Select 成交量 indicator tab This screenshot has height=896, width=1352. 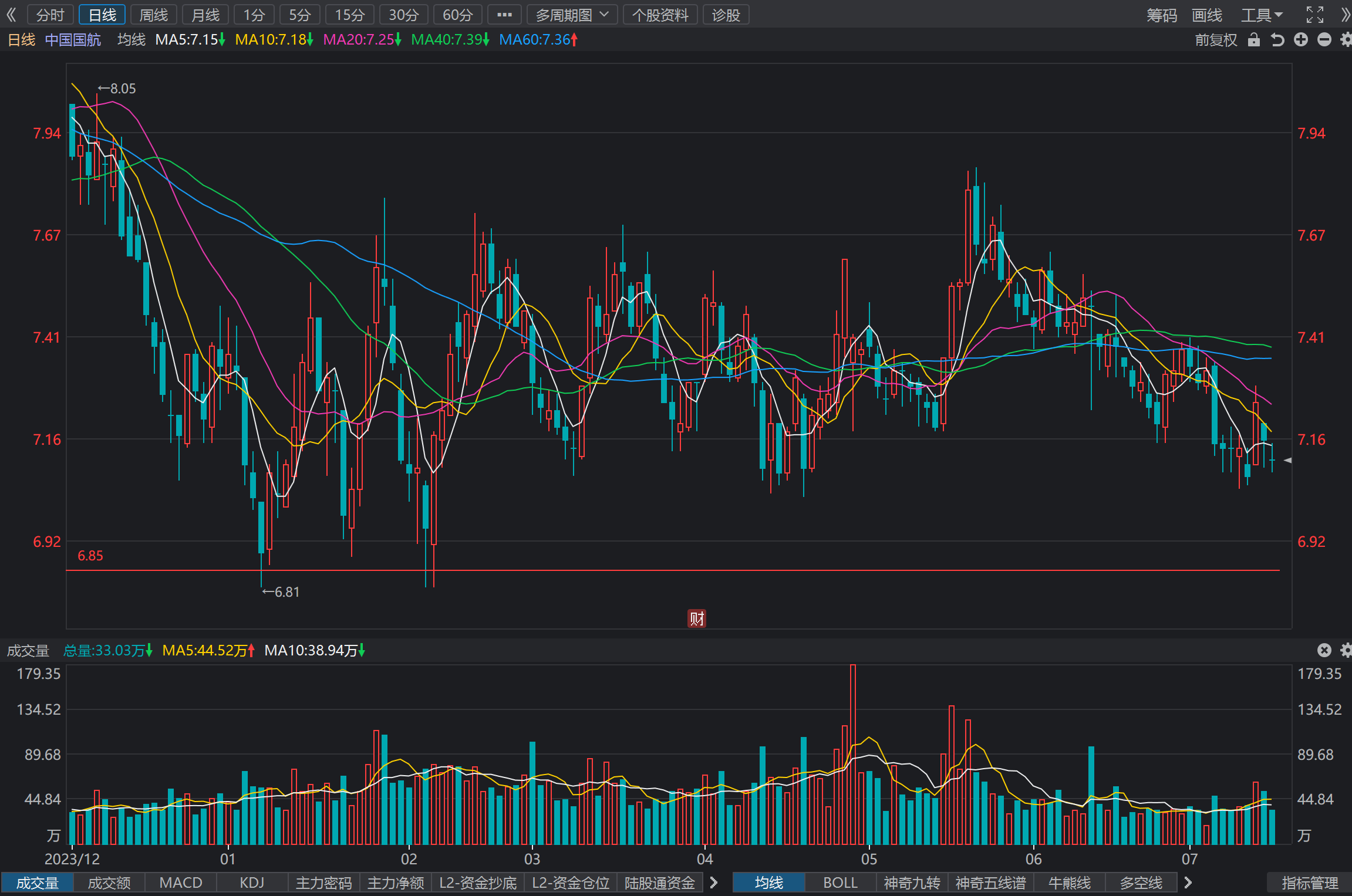[37, 883]
